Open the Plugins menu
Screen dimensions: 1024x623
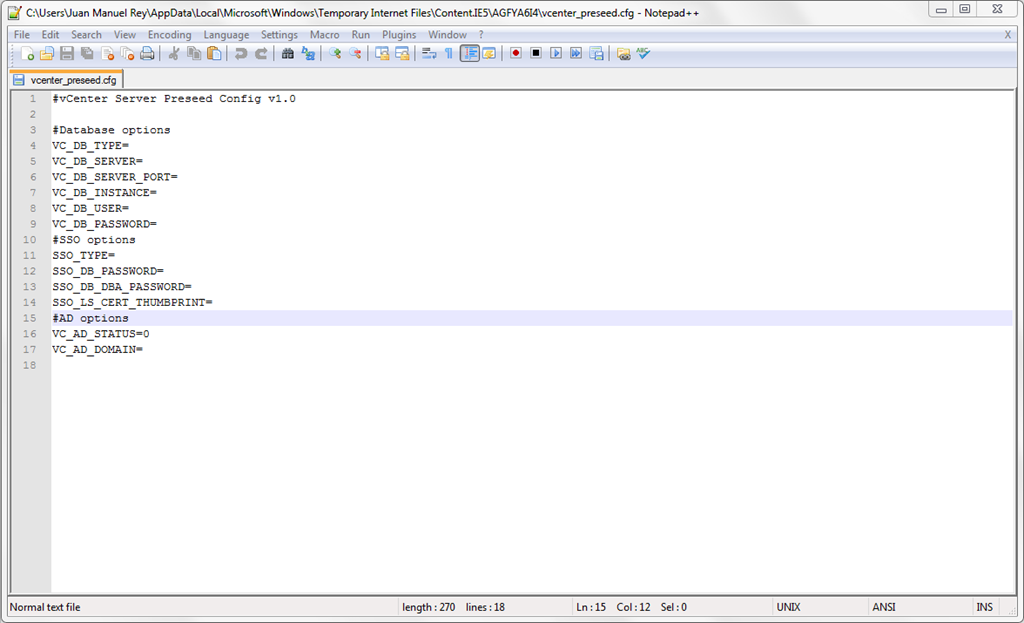click(x=399, y=35)
